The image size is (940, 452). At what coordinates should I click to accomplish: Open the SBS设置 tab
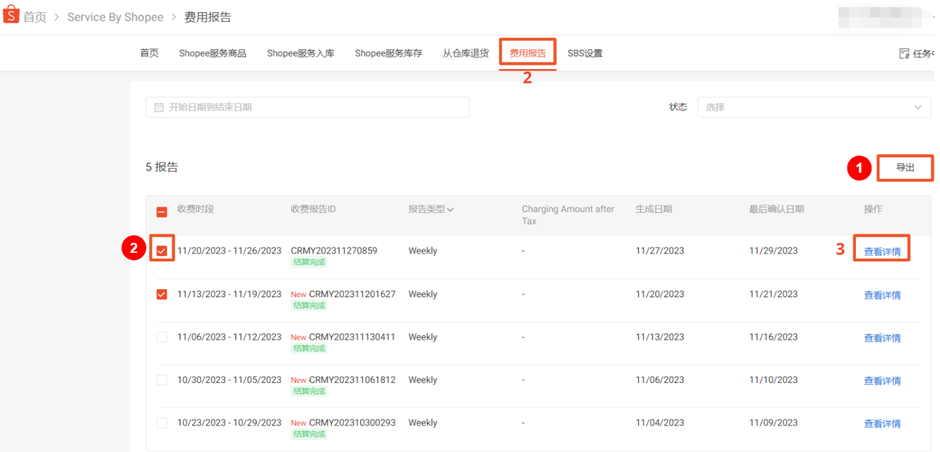click(x=585, y=53)
